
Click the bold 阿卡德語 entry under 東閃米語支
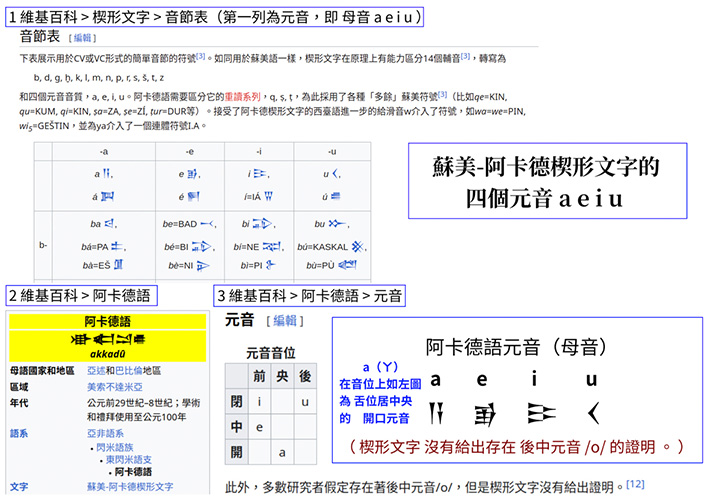[x=133, y=471]
